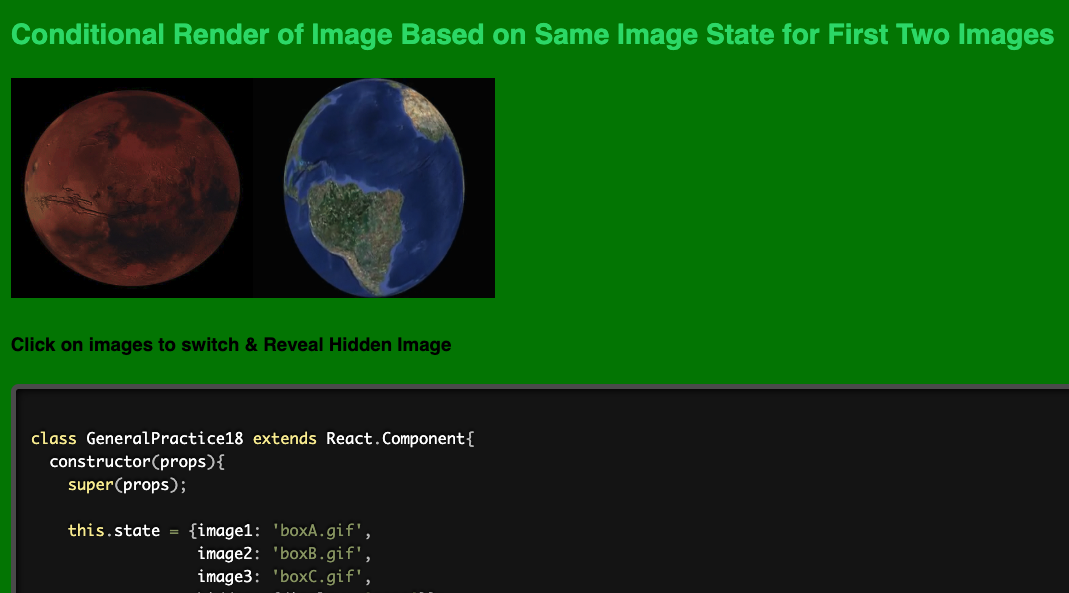Click the Mars planet image
The image size is (1069, 593).
click(132, 188)
